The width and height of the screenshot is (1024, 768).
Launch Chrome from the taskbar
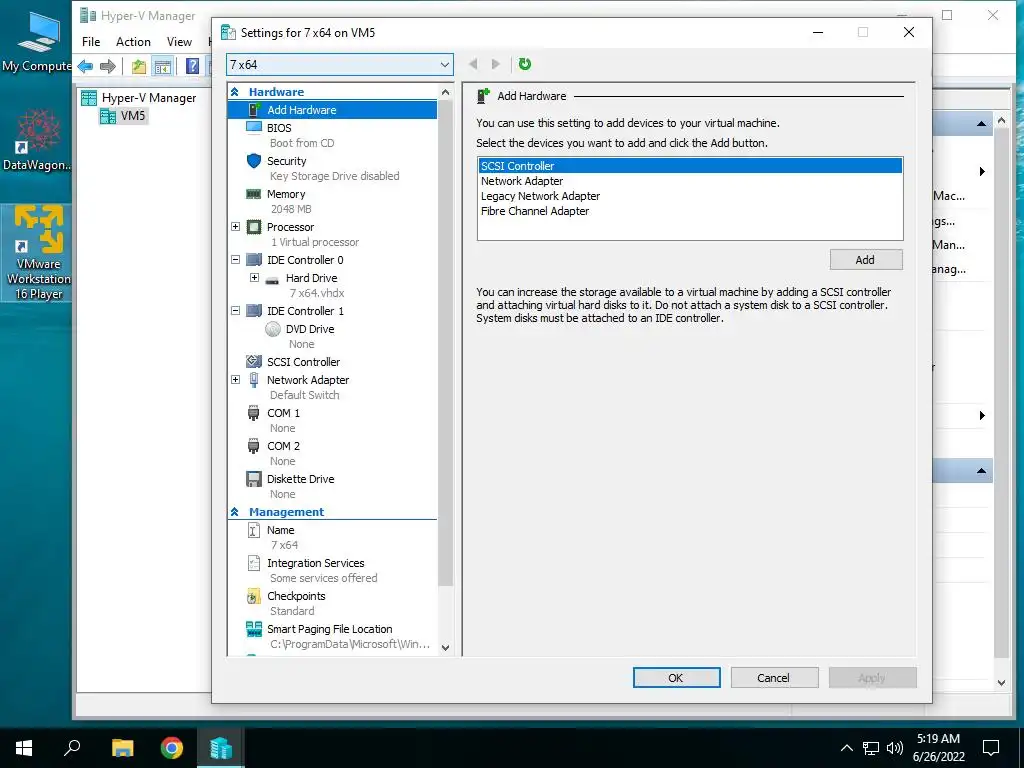pos(172,748)
